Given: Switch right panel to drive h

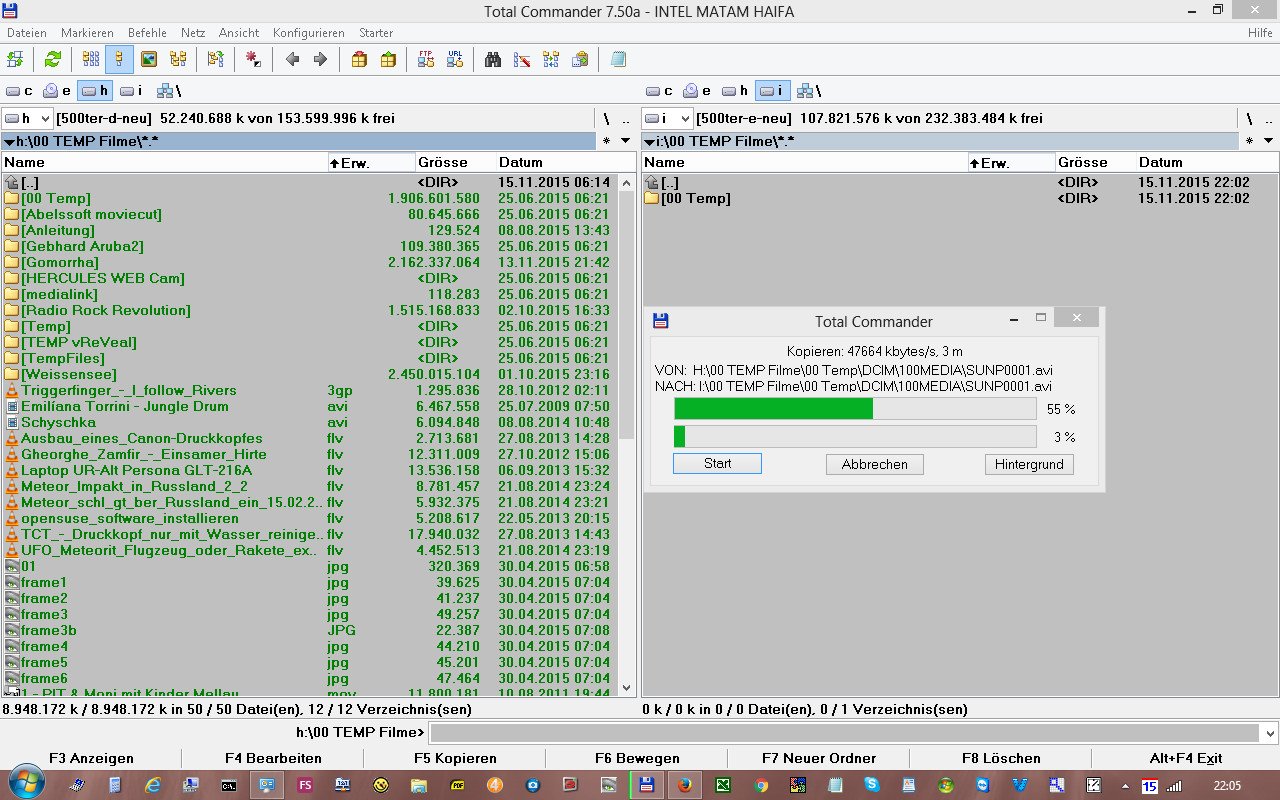Looking at the screenshot, I should [734, 91].
